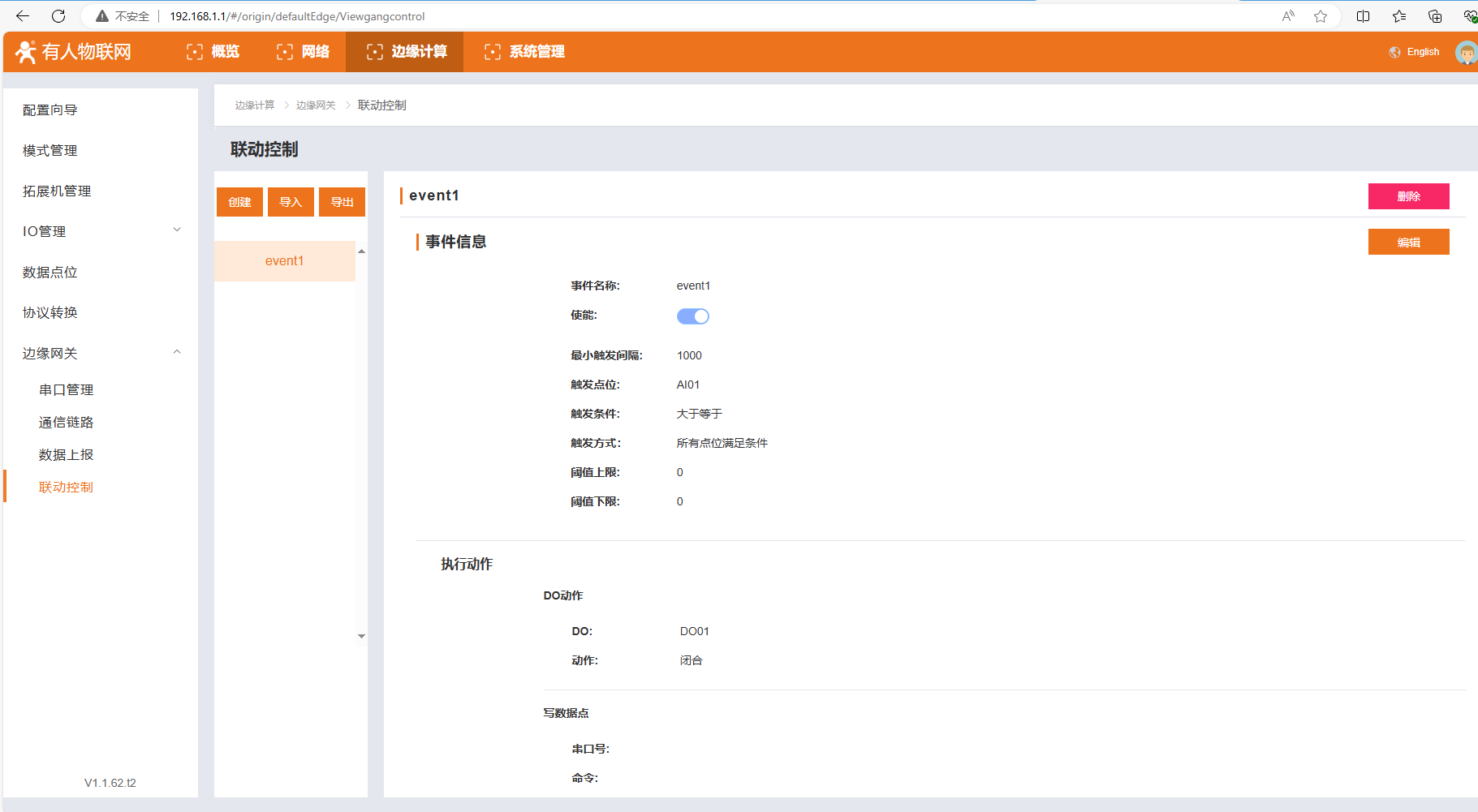Click the pink 删除 button

(x=1408, y=196)
